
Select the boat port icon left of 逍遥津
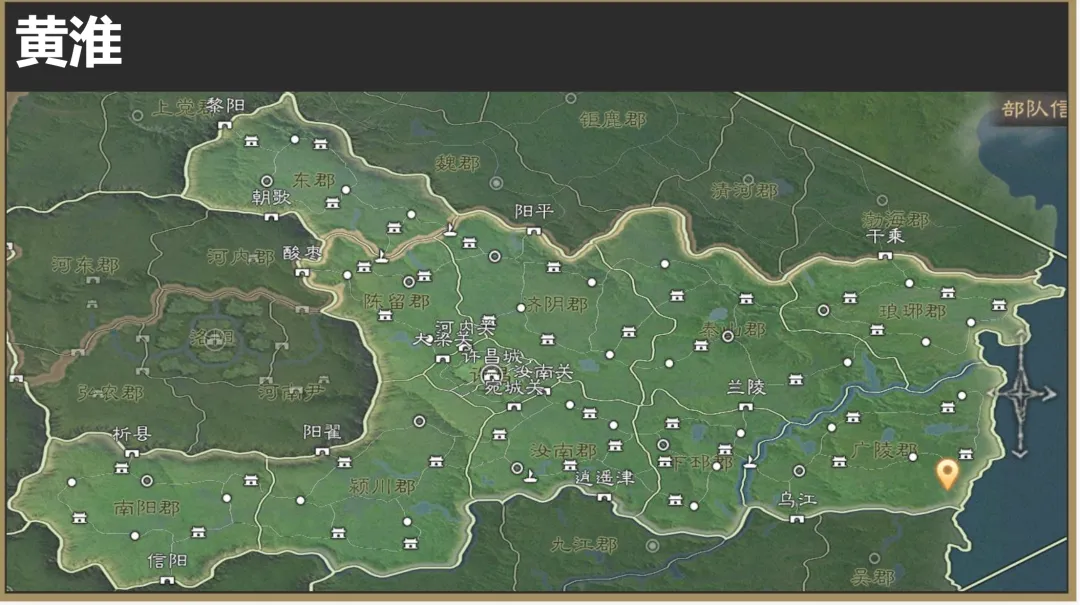coord(530,475)
